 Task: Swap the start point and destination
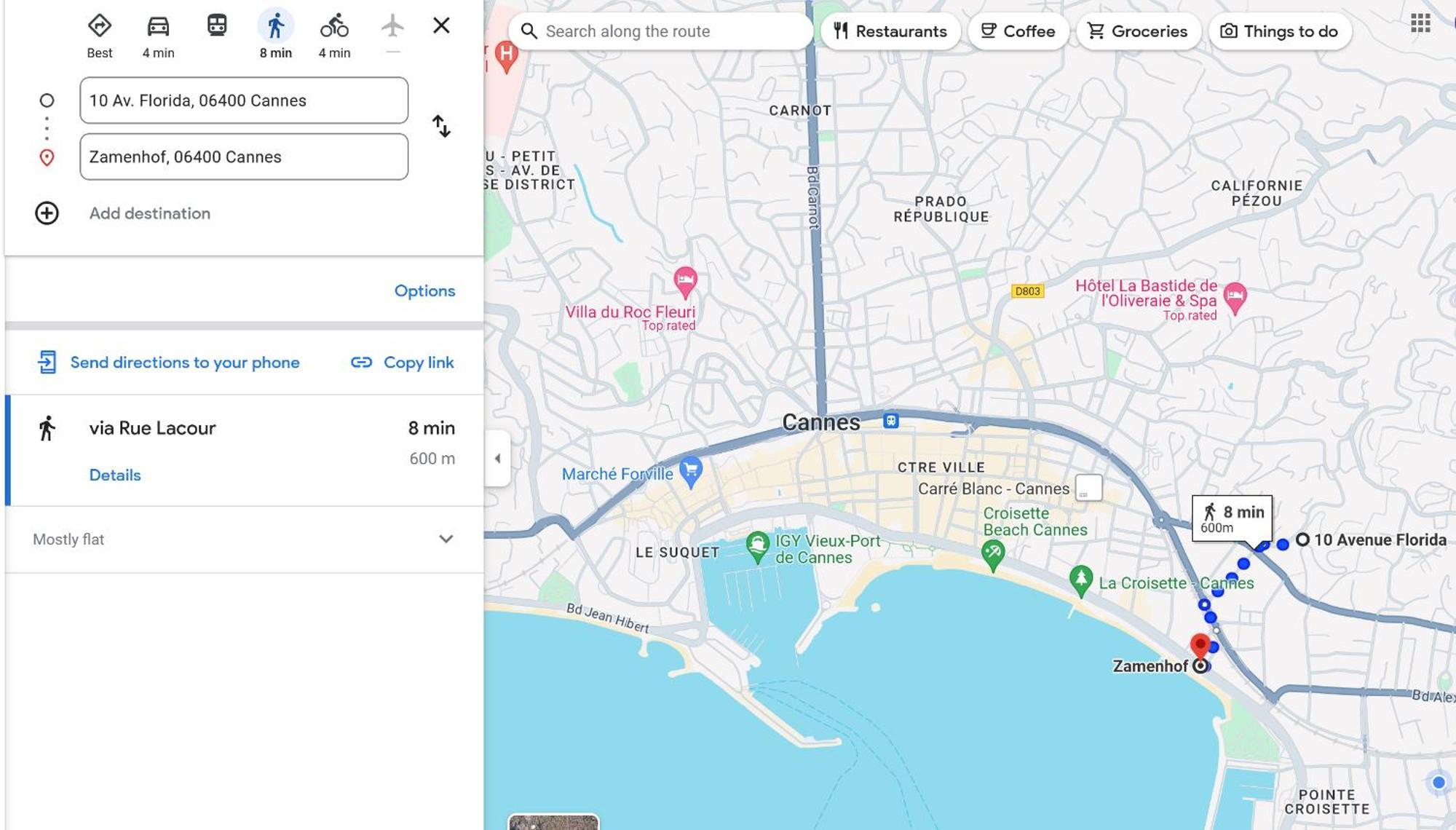441,126
